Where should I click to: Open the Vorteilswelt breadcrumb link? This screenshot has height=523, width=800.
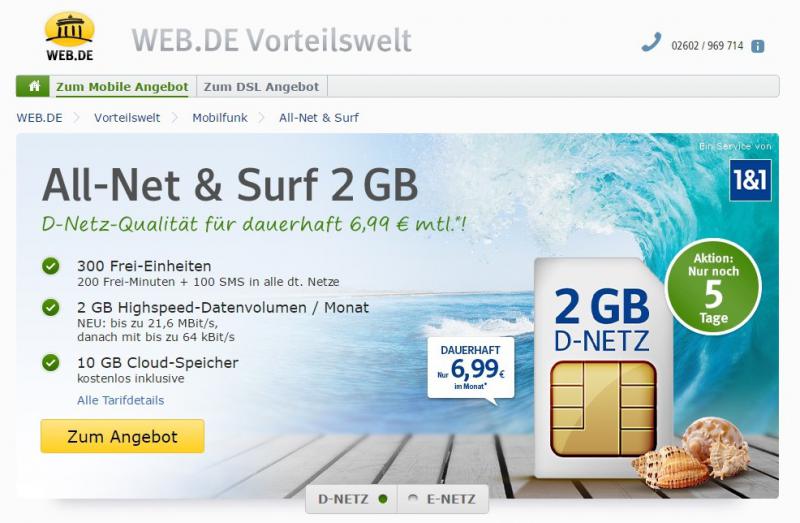[127, 118]
